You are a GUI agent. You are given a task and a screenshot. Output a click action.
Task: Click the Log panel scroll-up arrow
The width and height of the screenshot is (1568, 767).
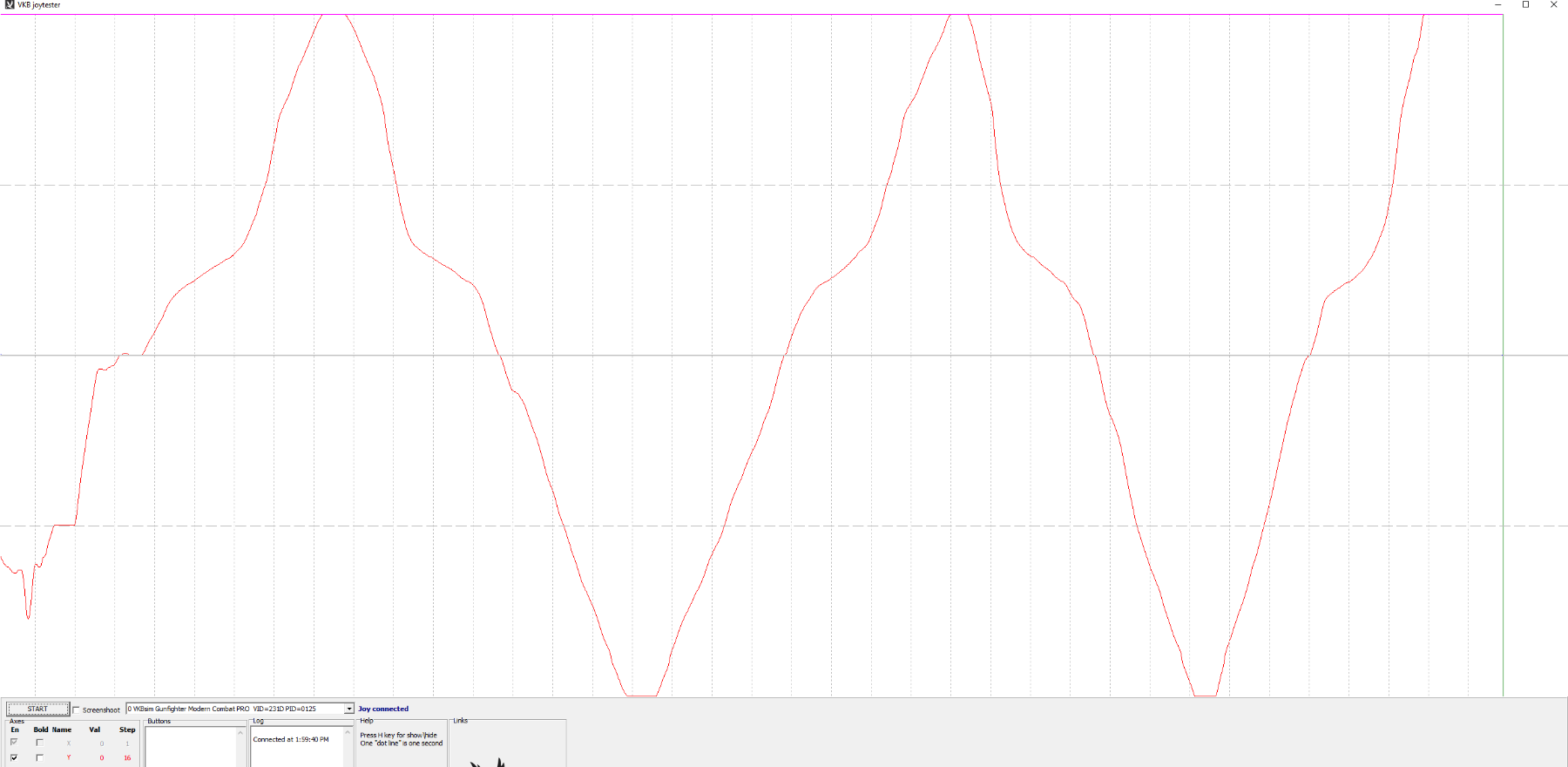pyautogui.click(x=348, y=732)
